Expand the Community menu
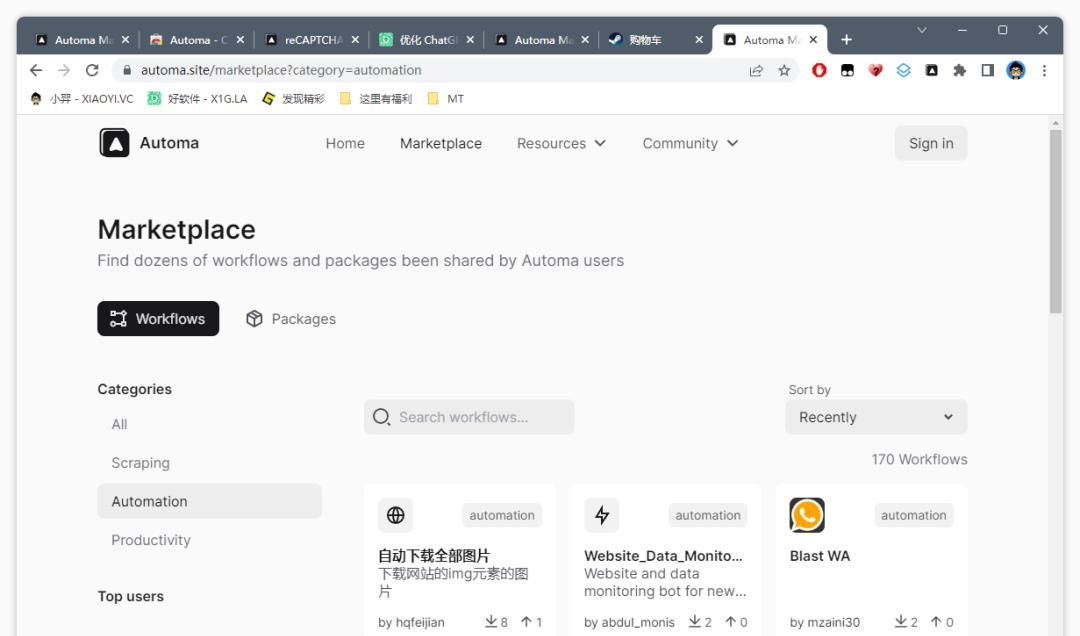Image resolution: width=1080 pixels, height=636 pixels. [690, 143]
